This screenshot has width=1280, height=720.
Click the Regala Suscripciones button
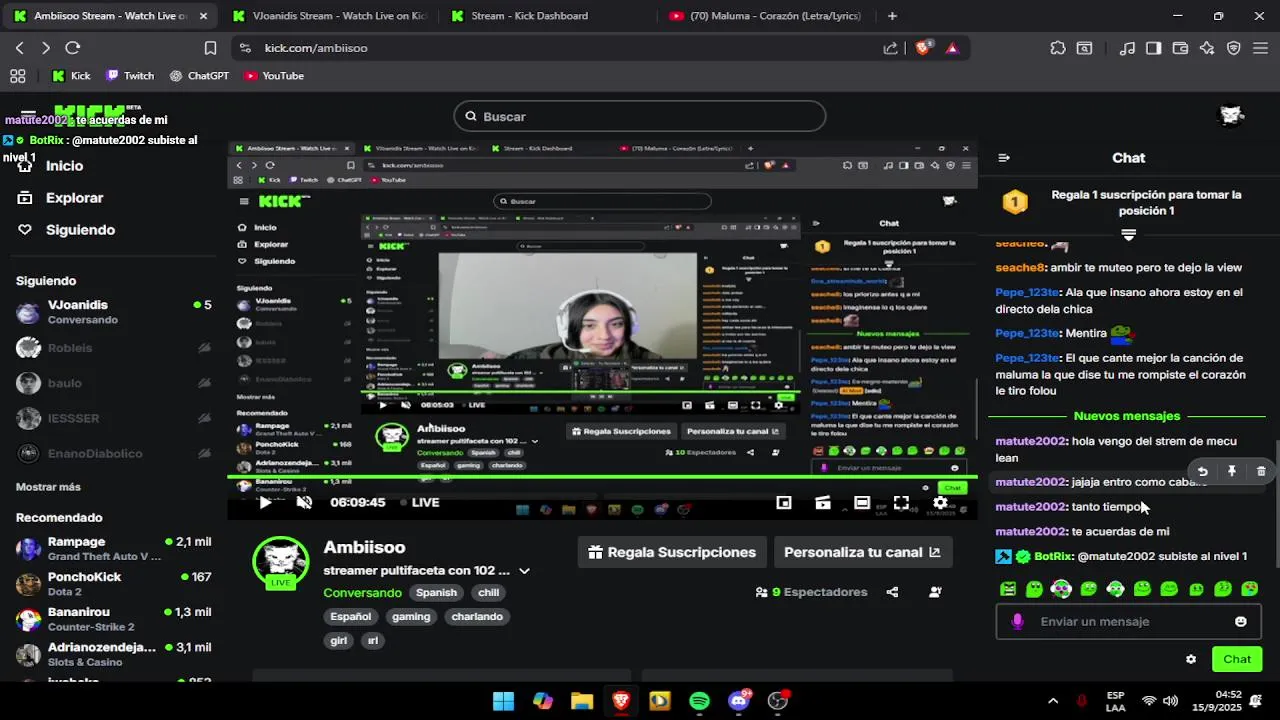coord(672,552)
